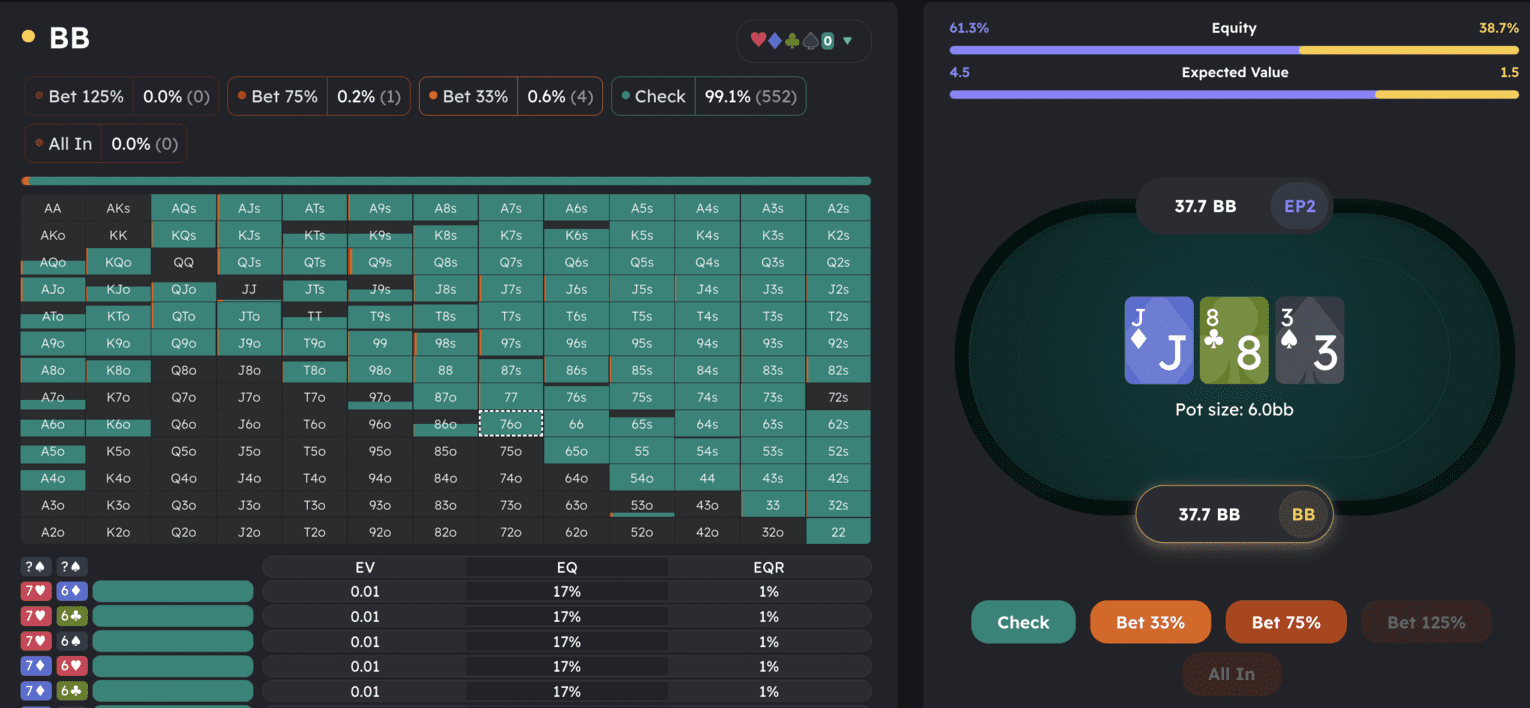Toggle the Bet 33% 0.6% action filter
This screenshot has width=1530, height=708.
coord(510,96)
